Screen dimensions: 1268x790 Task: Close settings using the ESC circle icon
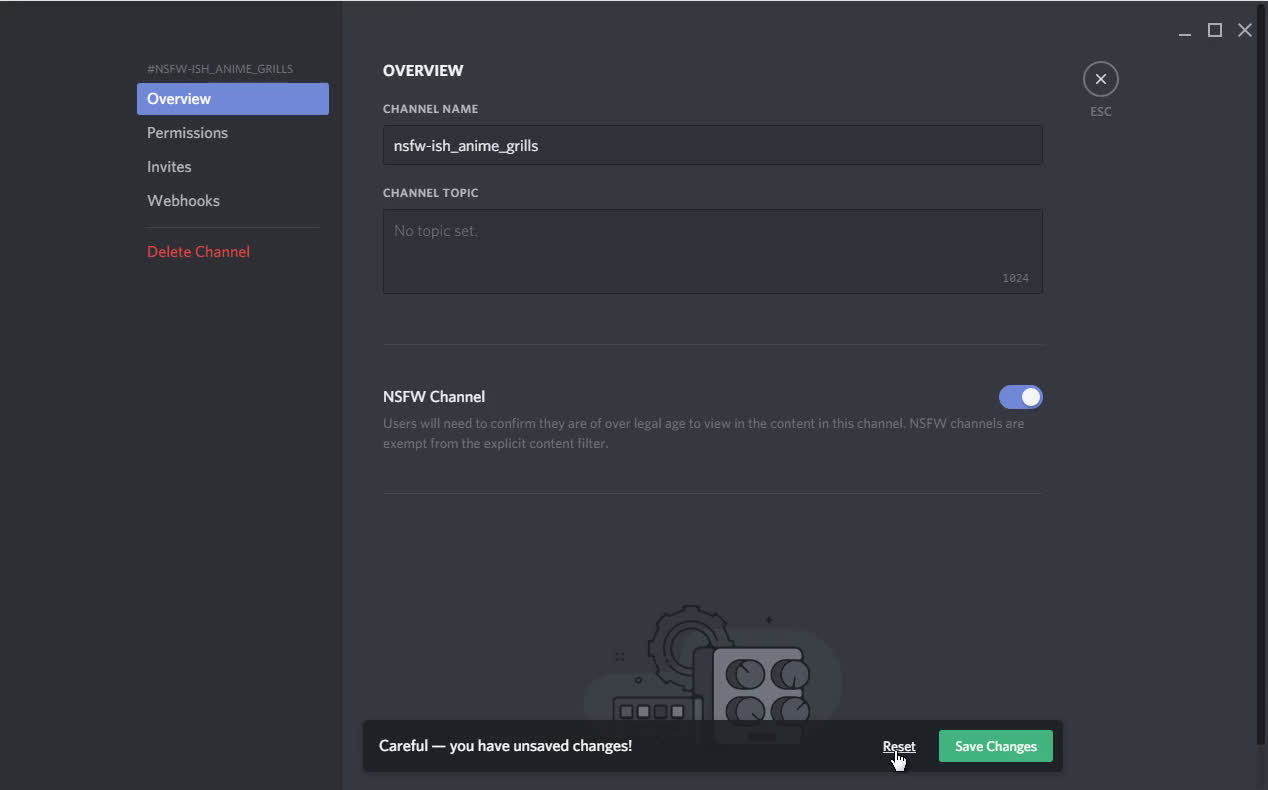click(x=1100, y=78)
